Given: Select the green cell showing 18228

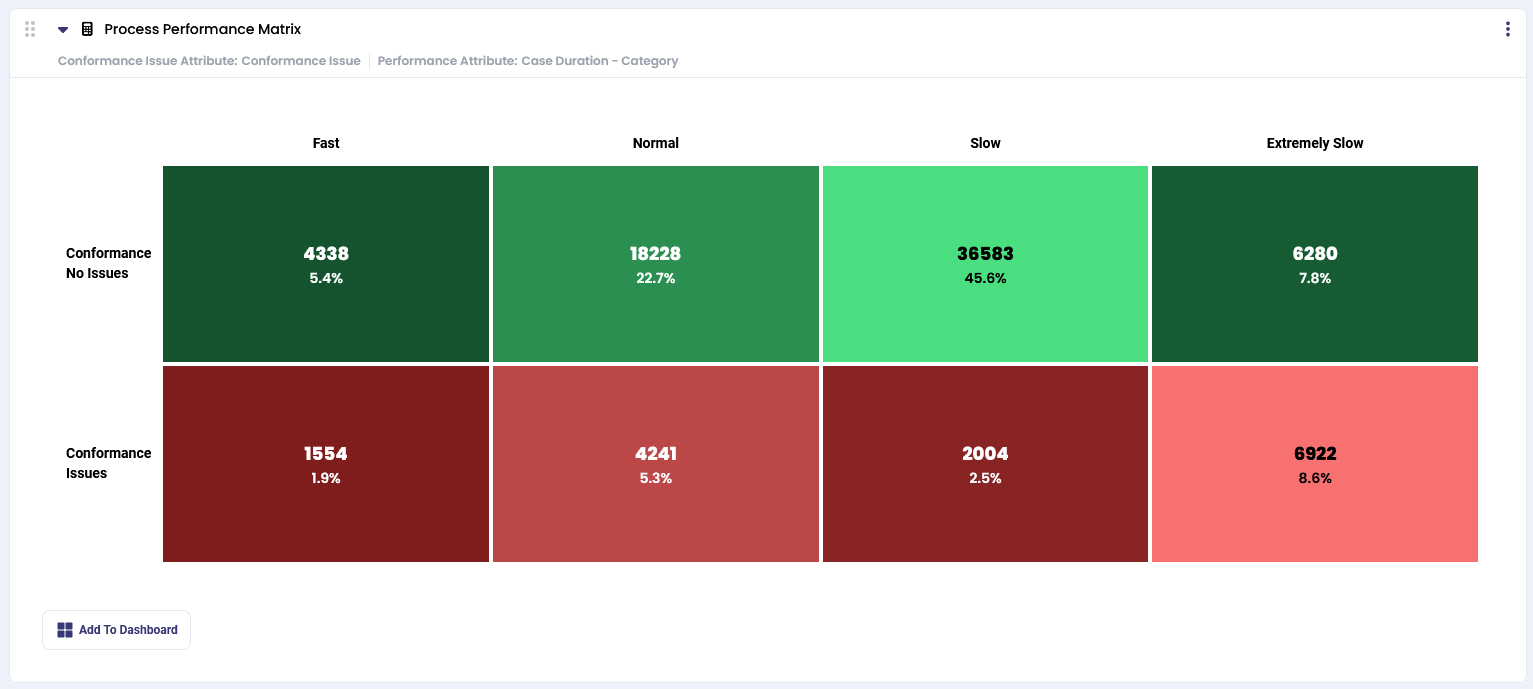Looking at the screenshot, I should 655,264.
